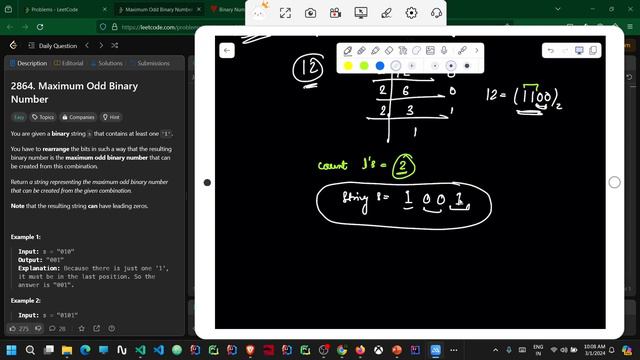The width and height of the screenshot is (640, 360).
Task: Select the lasso selection tool
Action: [416, 51]
